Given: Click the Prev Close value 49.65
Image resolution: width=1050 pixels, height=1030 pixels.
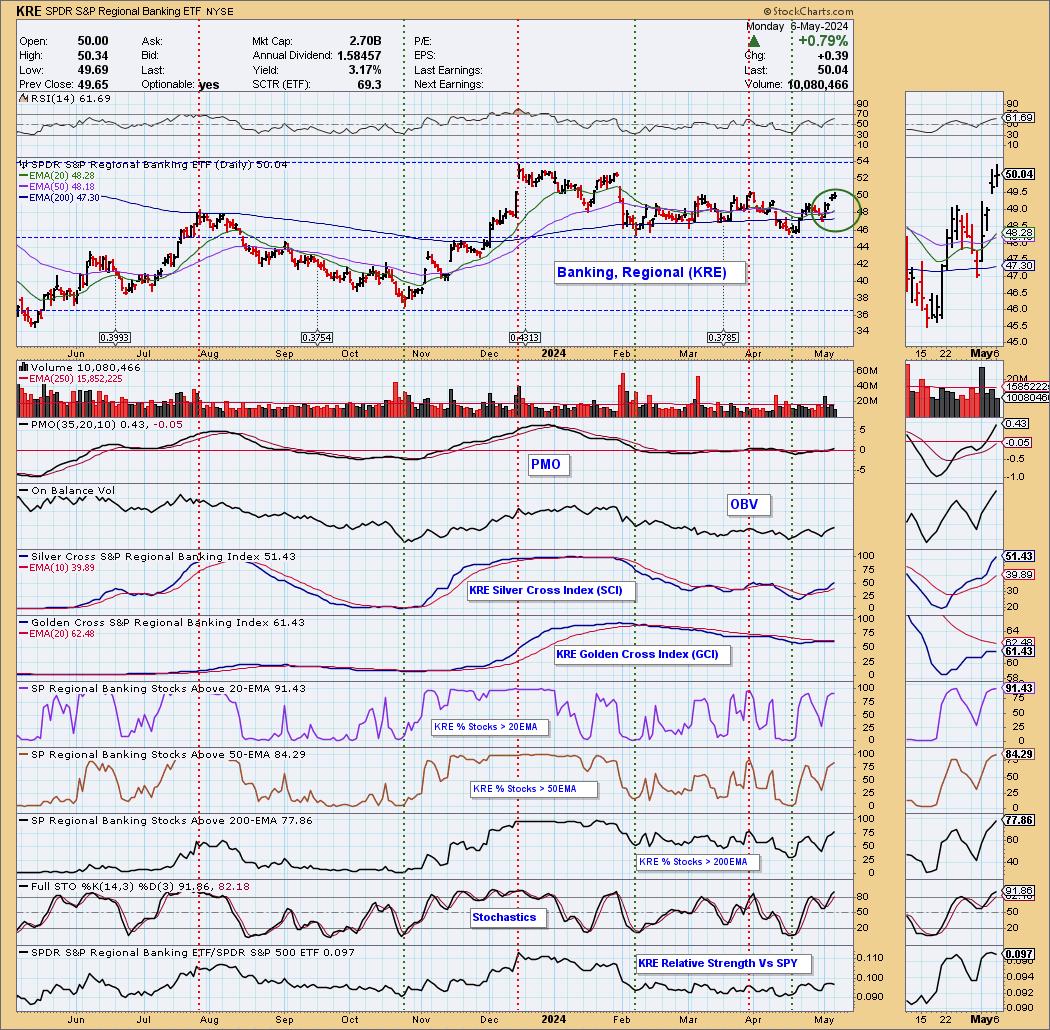Looking at the screenshot, I should [92, 84].
